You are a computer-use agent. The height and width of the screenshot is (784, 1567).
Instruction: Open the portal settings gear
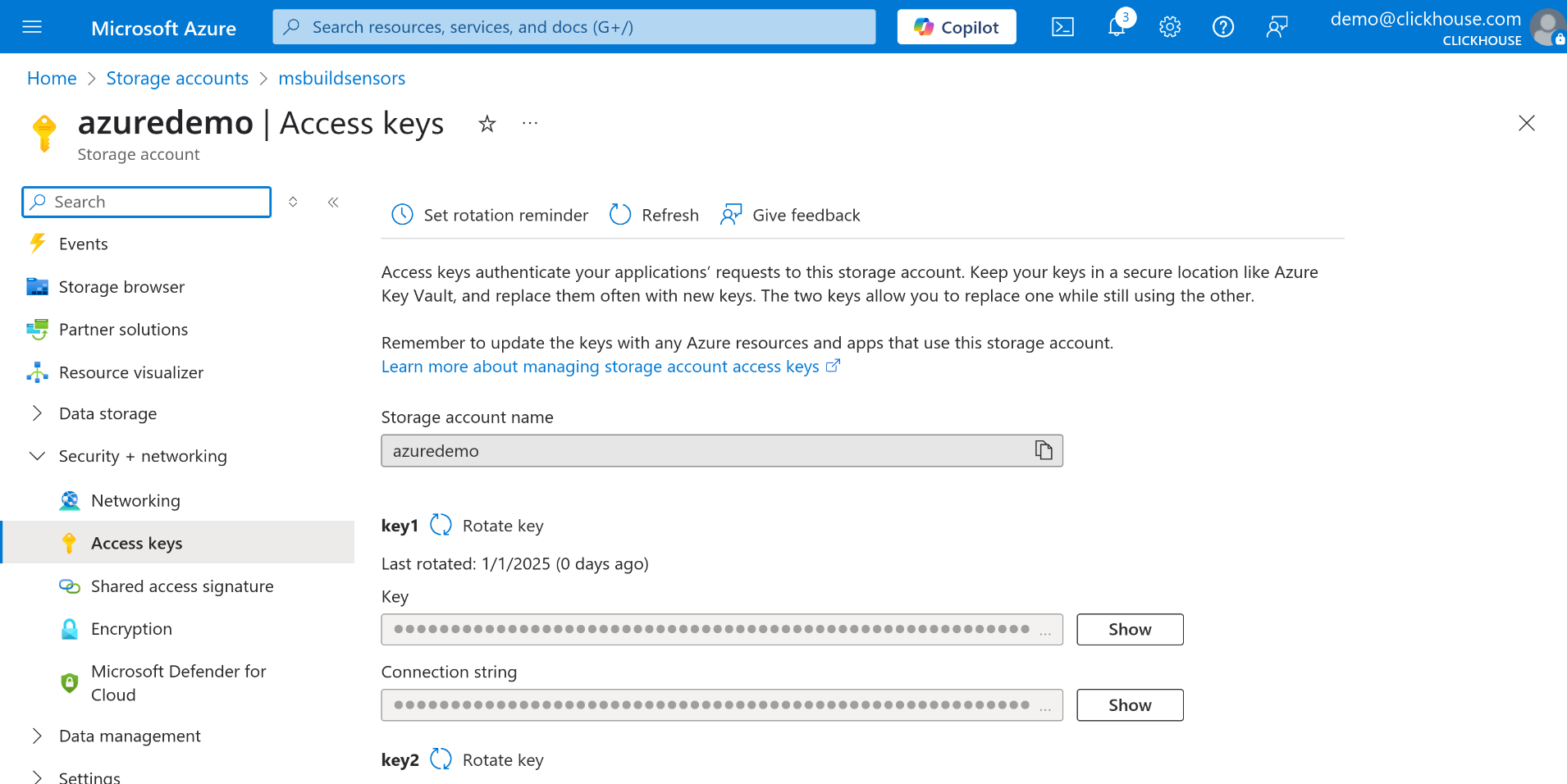(1169, 26)
